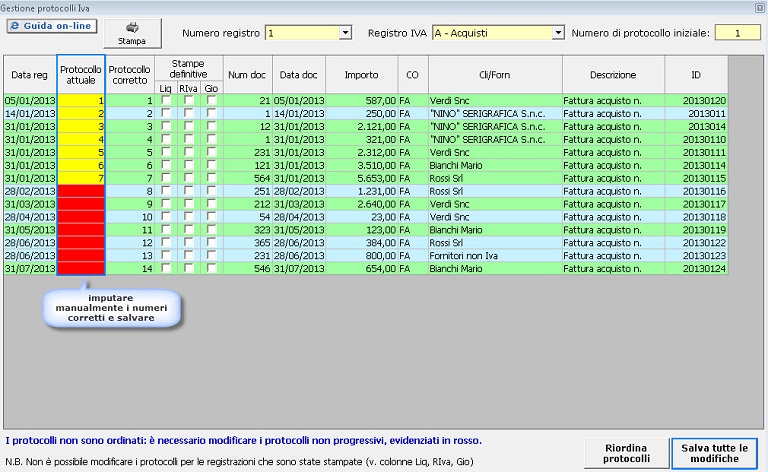Click importo 800,00 cell

coord(361,256)
